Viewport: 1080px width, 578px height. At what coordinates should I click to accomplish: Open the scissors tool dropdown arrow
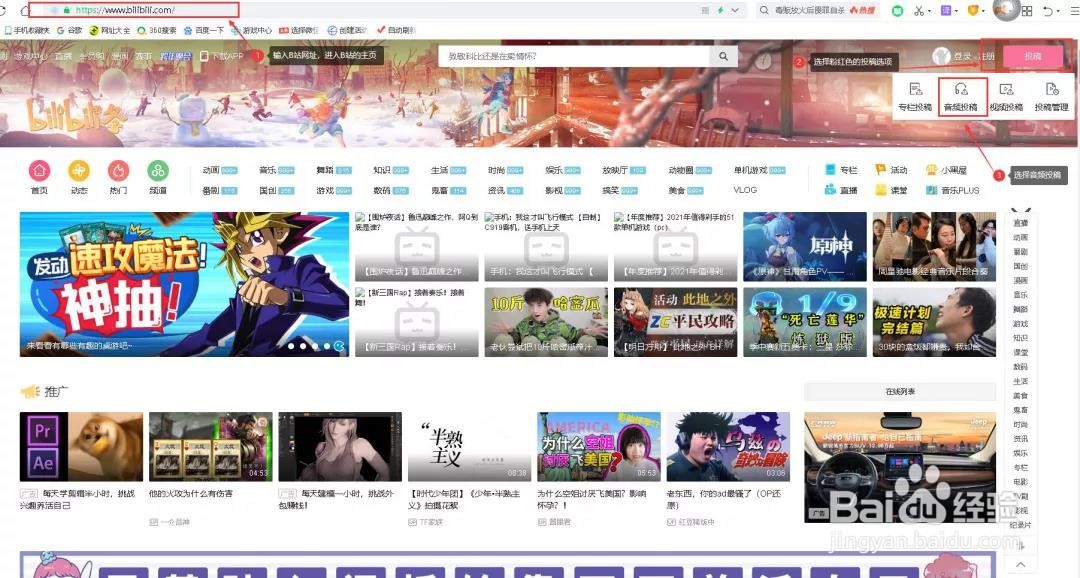929,11
